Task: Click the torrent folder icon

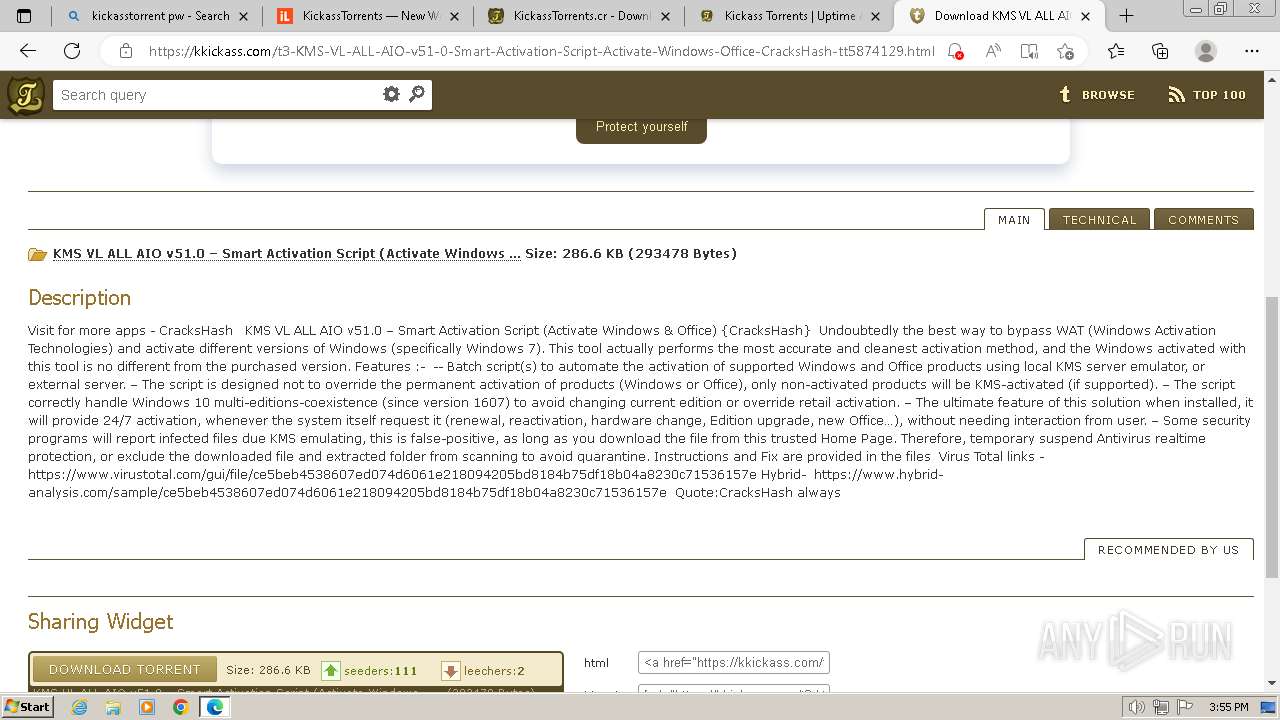Action: pyautogui.click(x=38, y=254)
